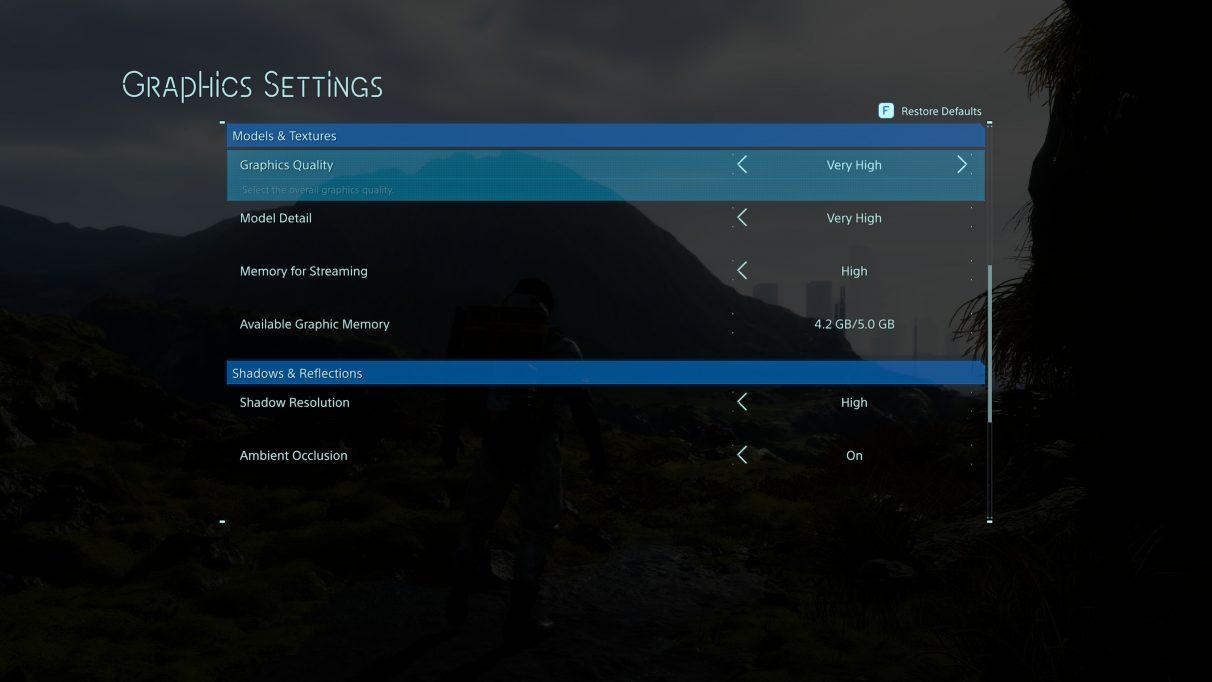The height and width of the screenshot is (682, 1212).
Task: Click the left arrow for Graphics Quality
Action: click(x=741, y=164)
